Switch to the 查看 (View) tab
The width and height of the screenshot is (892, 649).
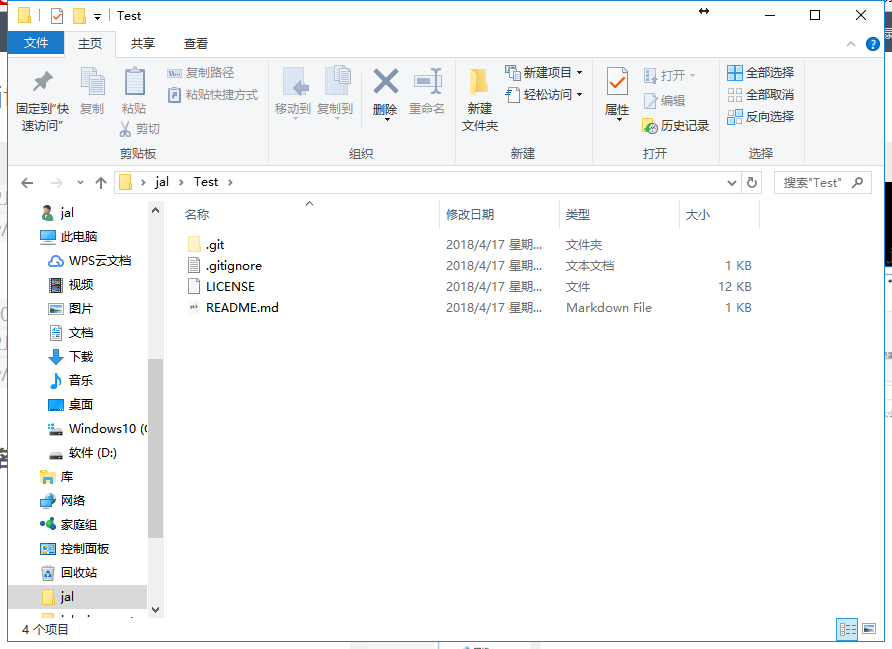click(x=196, y=43)
